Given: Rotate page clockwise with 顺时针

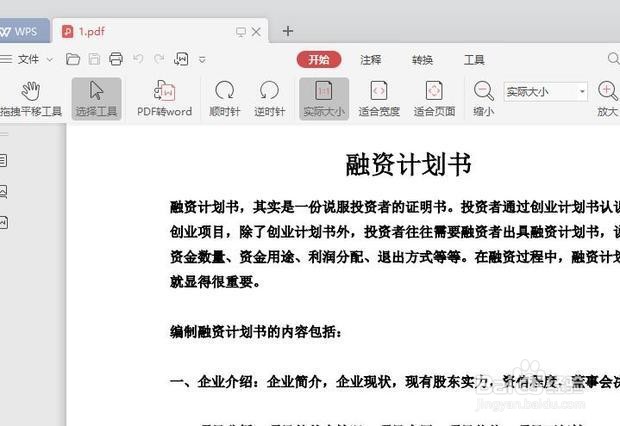Looking at the screenshot, I should click(x=225, y=99).
